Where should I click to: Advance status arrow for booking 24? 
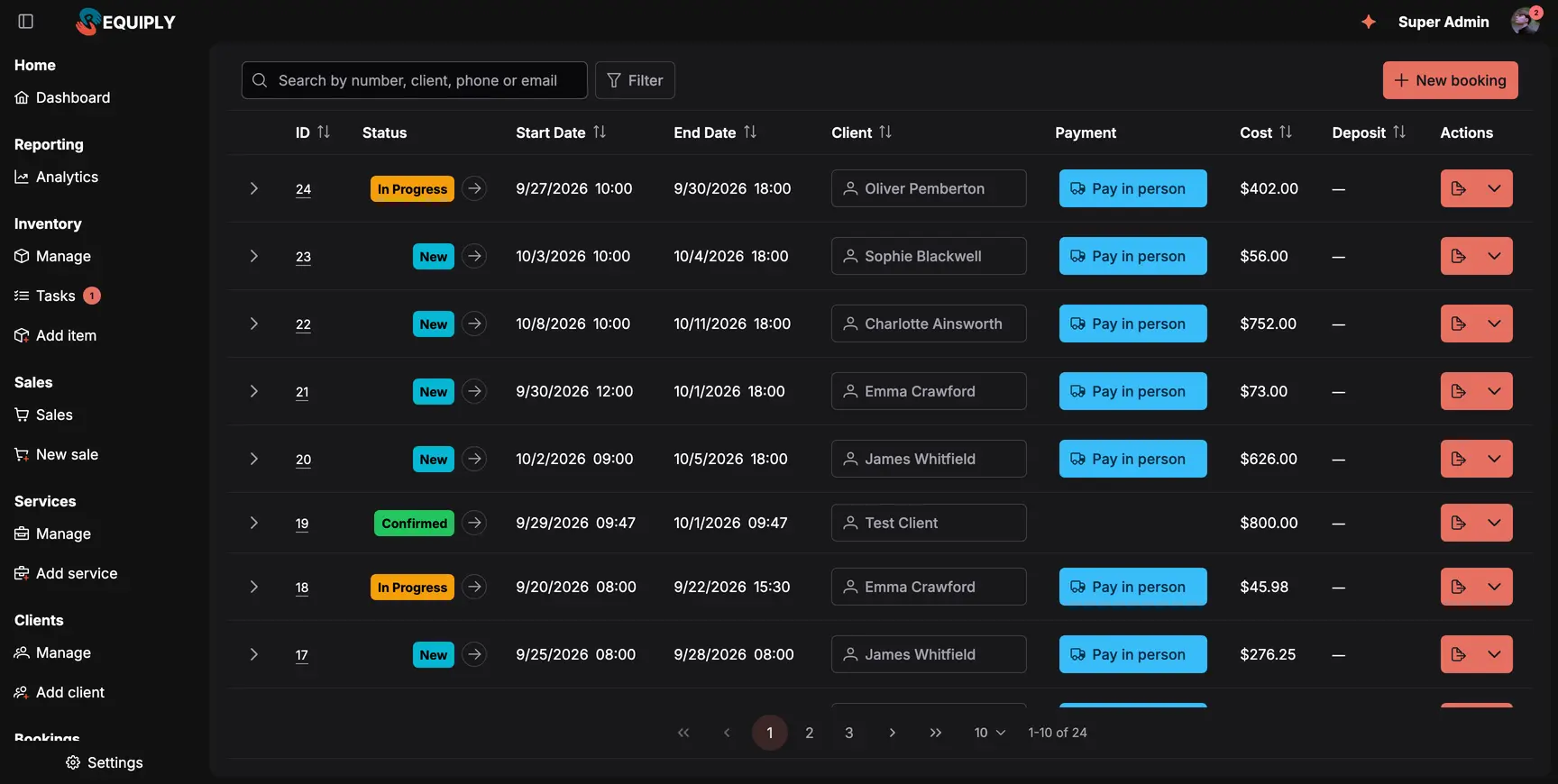pyautogui.click(x=474, y=188)
